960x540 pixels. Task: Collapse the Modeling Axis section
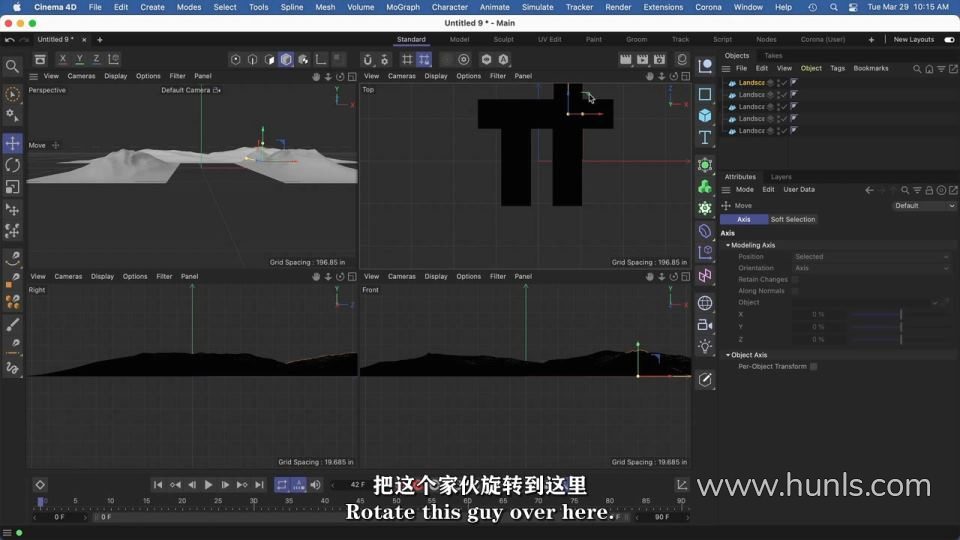click(728, 245)
